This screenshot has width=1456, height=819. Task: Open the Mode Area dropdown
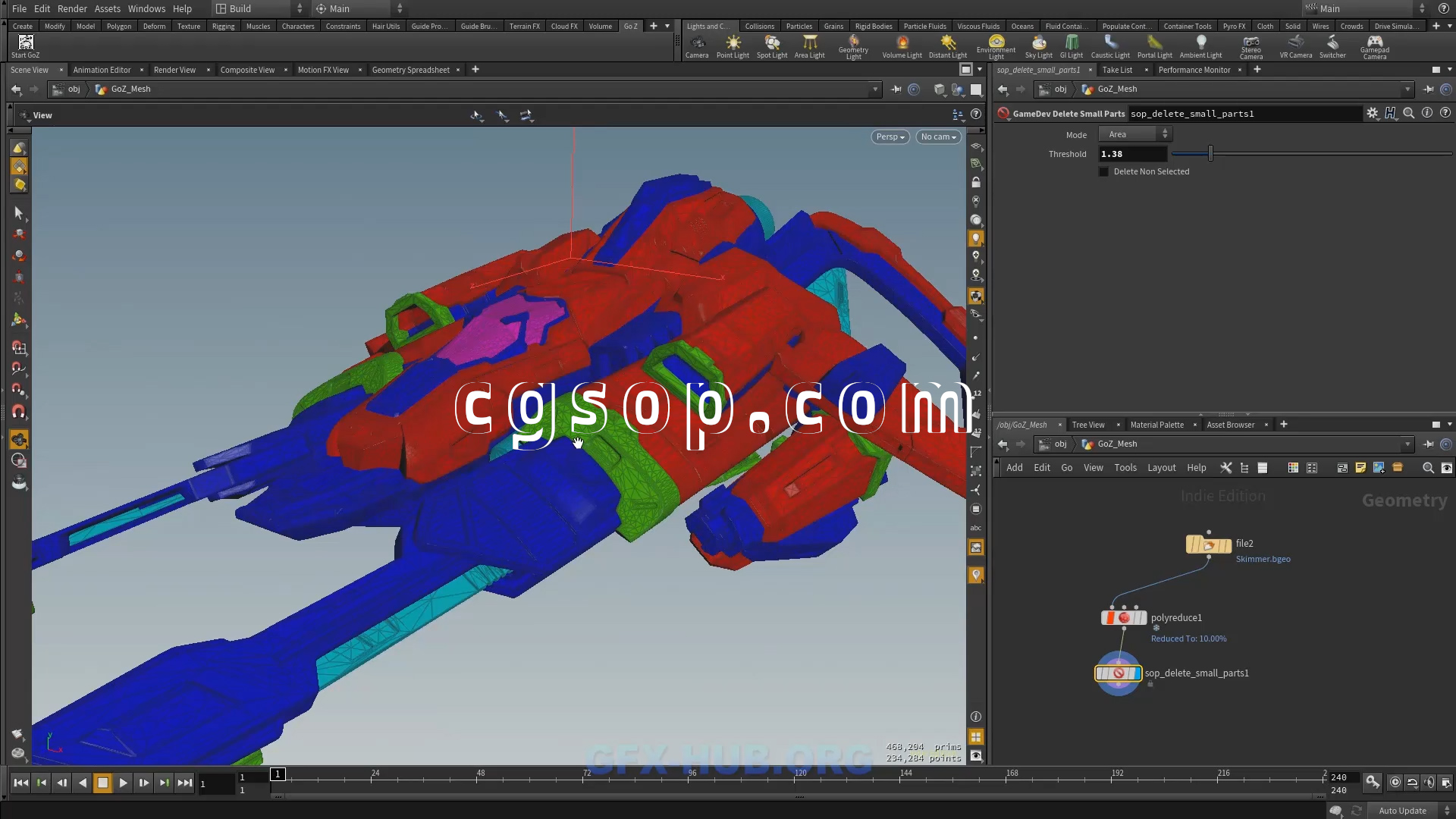tap(1135, 134)
